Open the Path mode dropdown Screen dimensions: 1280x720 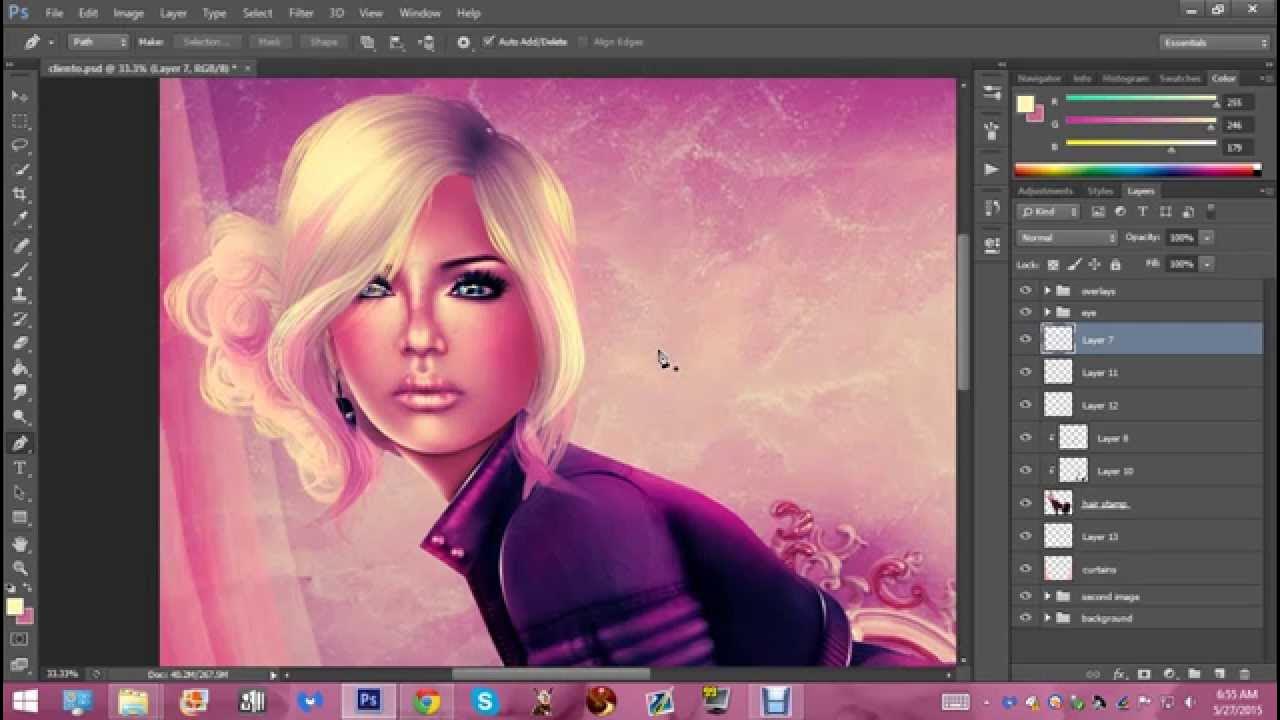(x=100, y=42)
